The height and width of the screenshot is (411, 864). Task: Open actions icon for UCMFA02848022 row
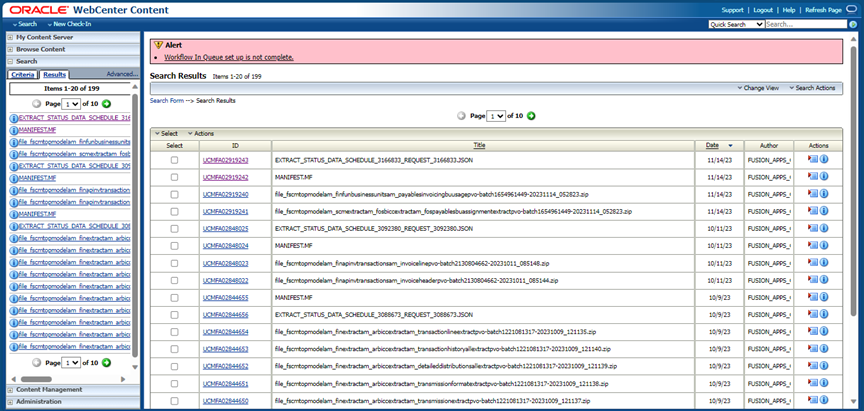coord(813,280)
